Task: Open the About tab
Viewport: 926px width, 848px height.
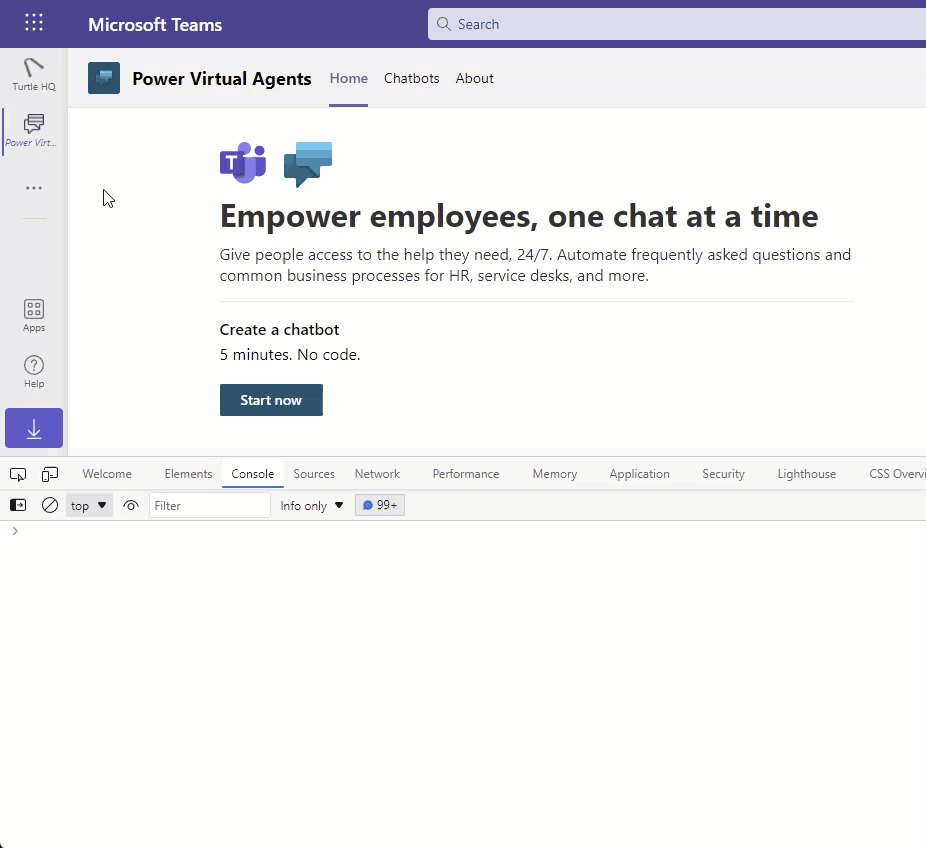Action: coord(474,79)
